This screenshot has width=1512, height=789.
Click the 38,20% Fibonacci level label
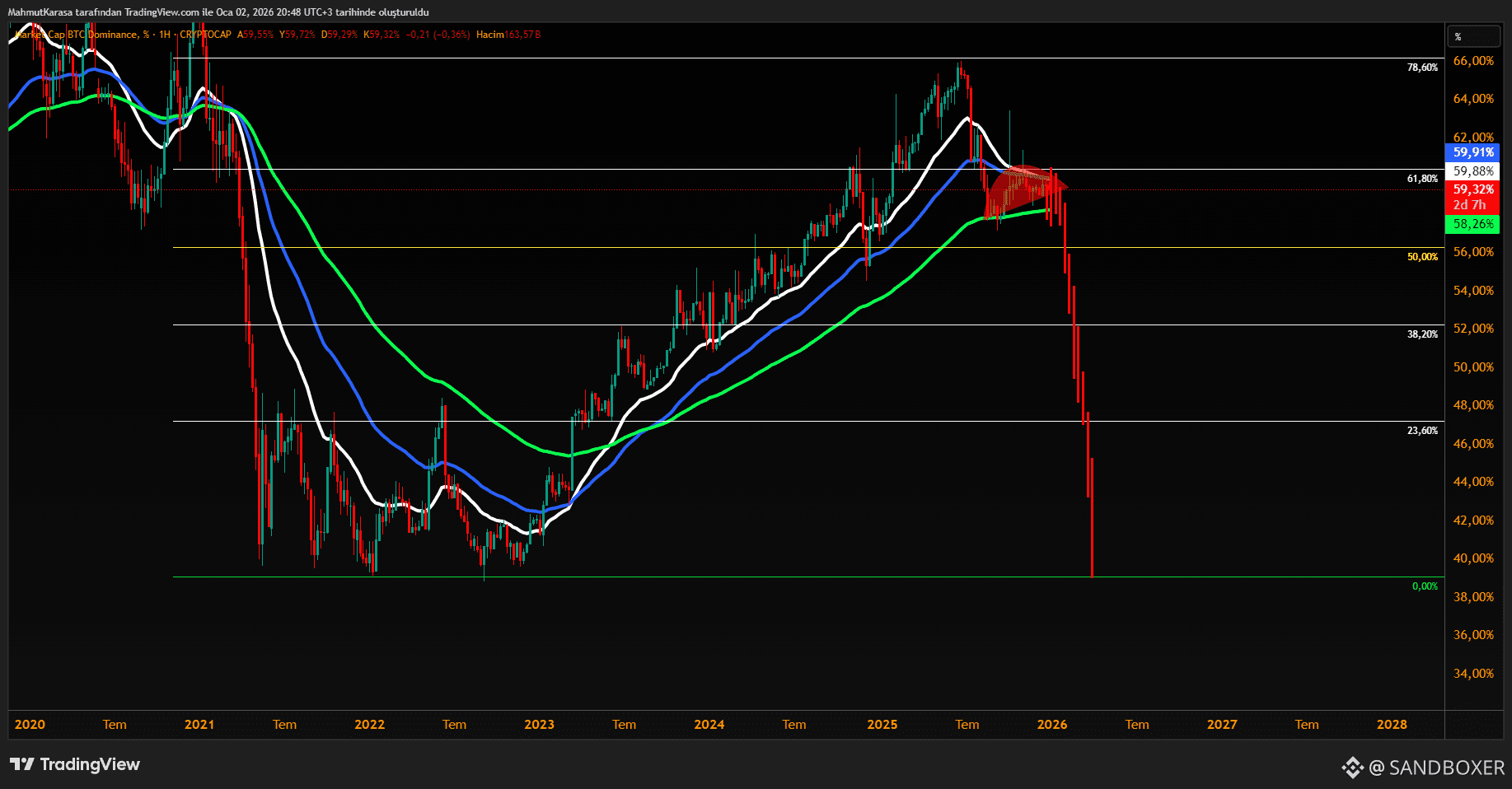point(1422,334)
